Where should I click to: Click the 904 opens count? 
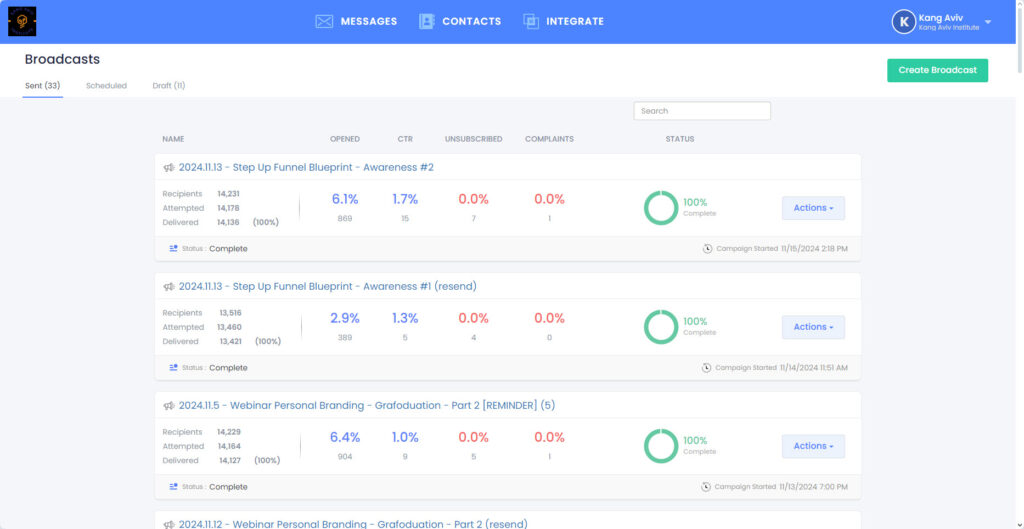(345, 457)
